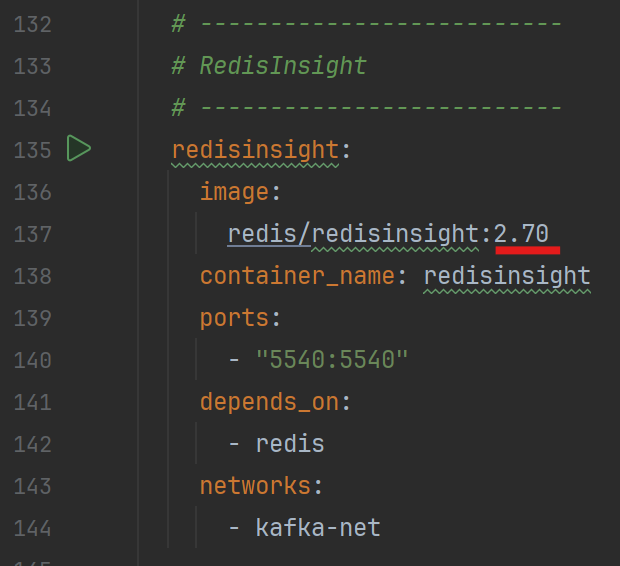The width and height of the screenshot is (620, 566).
Task: Click the RedisInsight comment heading
Action: [269, 66]
